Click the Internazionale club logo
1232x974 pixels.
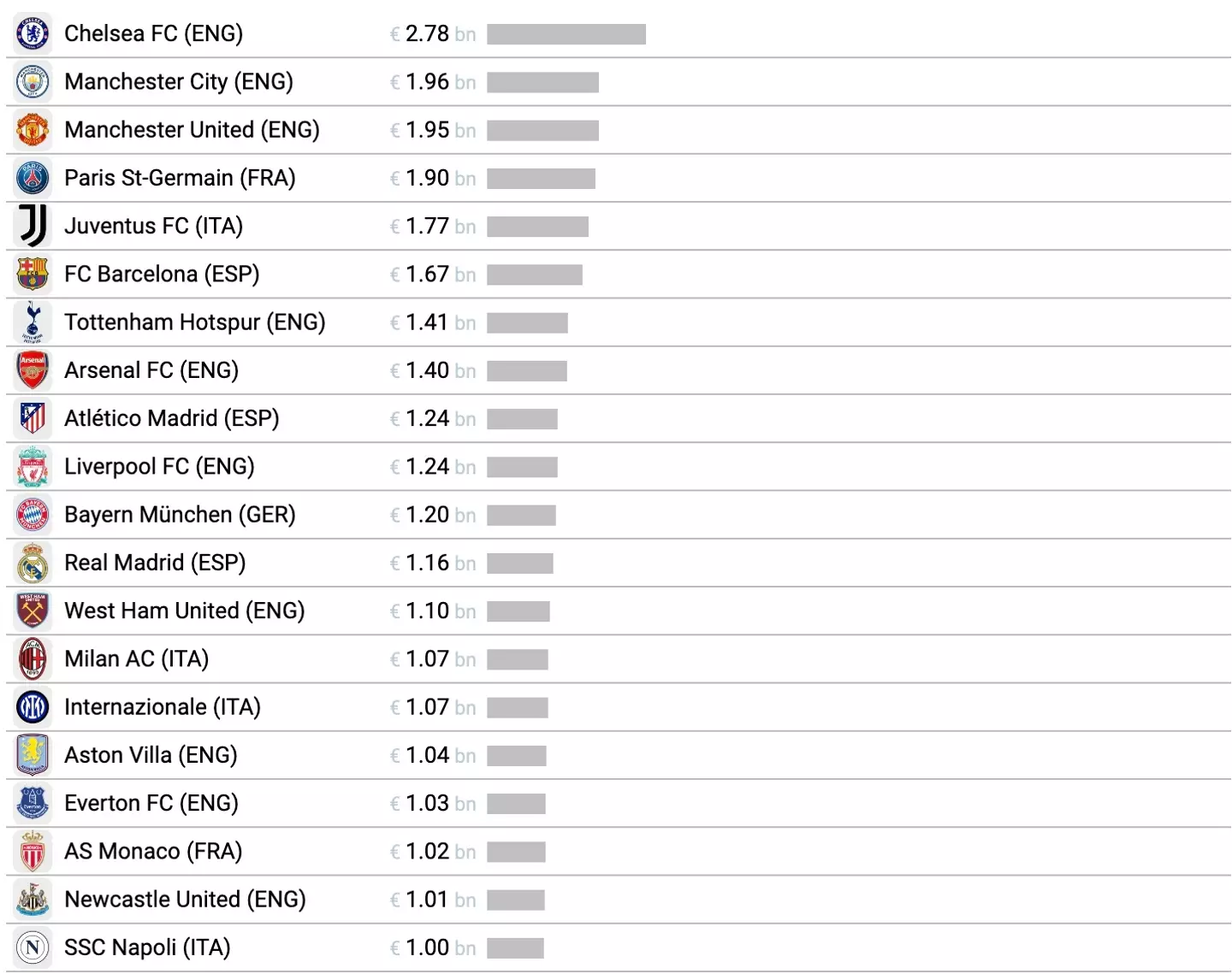[33, 707]
